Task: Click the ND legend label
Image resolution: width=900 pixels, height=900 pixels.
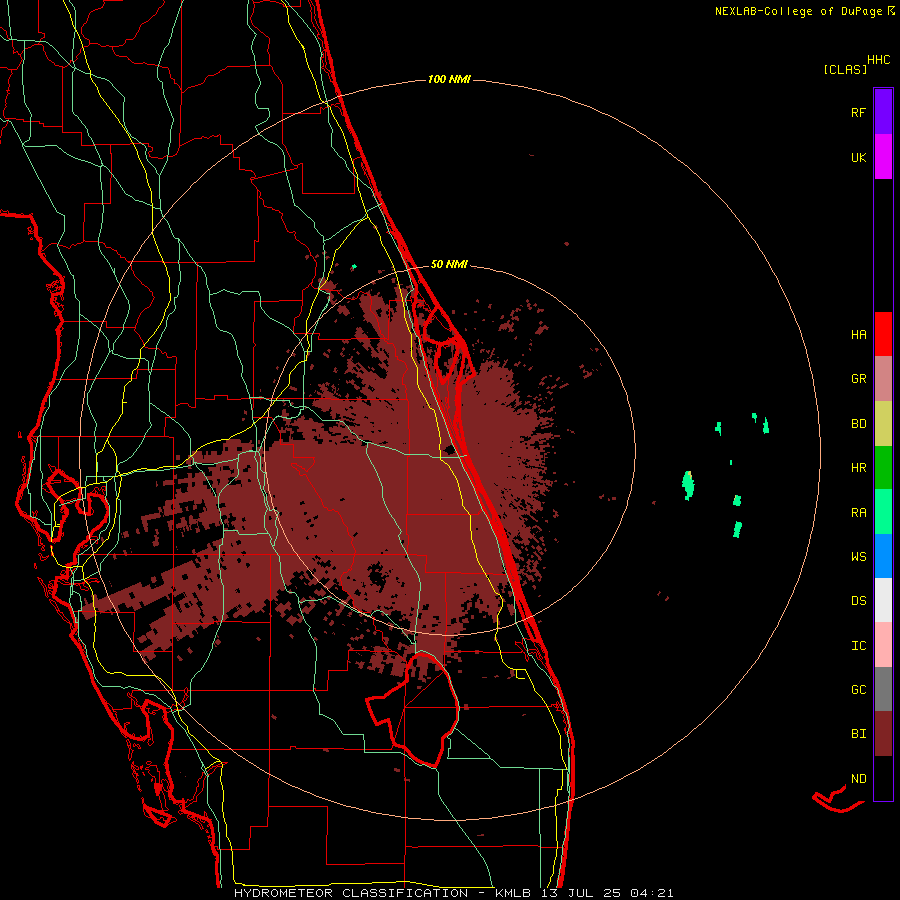Action: [x=858, y=779]
